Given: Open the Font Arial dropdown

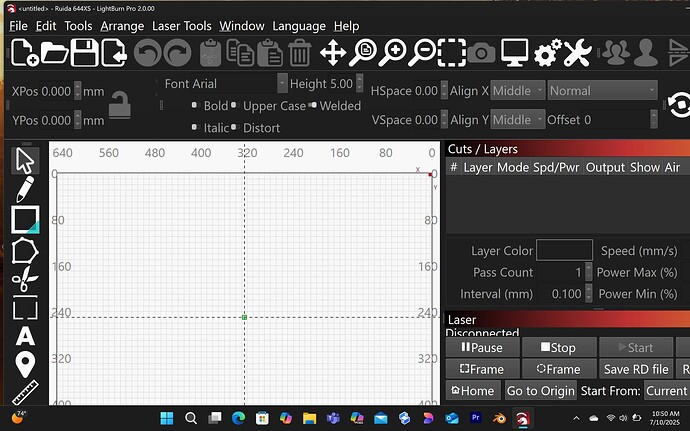Looking at the screenshot, I should click(282, 83).
